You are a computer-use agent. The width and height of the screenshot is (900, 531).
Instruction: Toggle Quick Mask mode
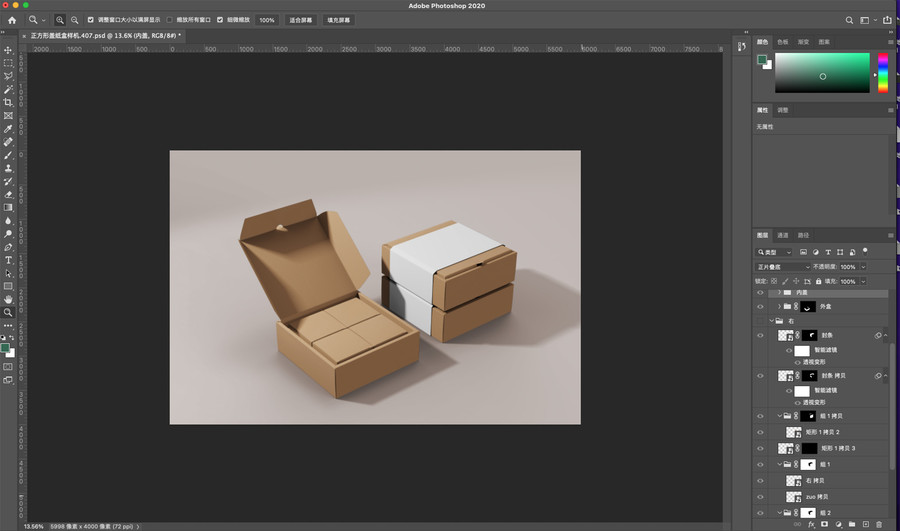tap(8, 367)
